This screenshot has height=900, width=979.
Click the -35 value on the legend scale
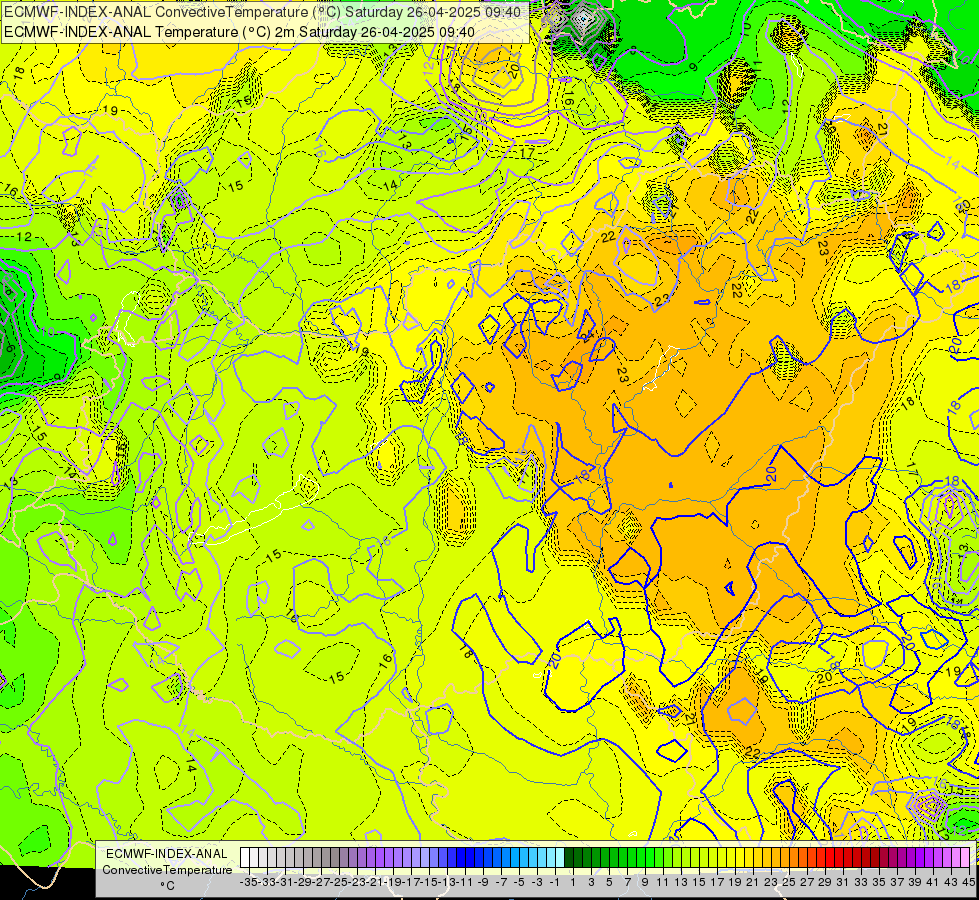[x=249, y=882]
